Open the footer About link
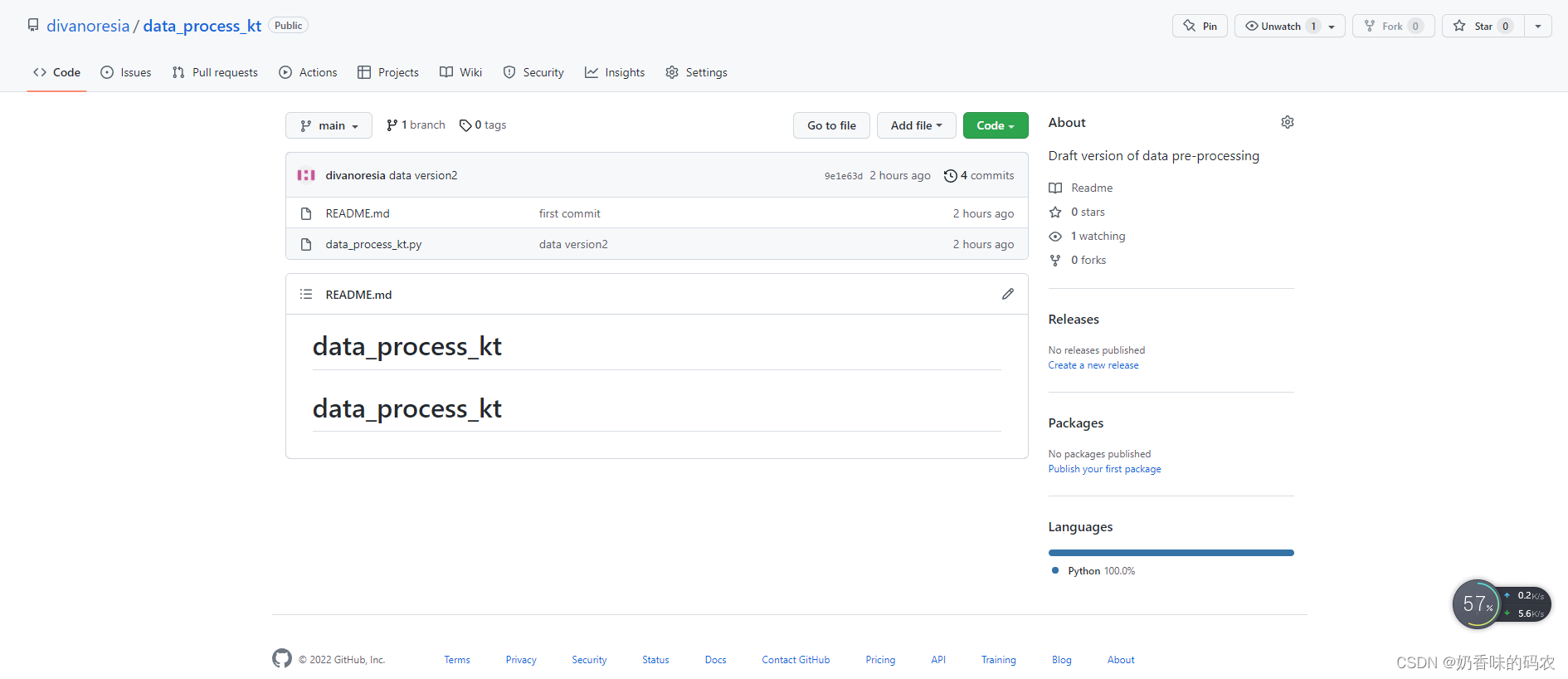 click(x=1121, y=660)
